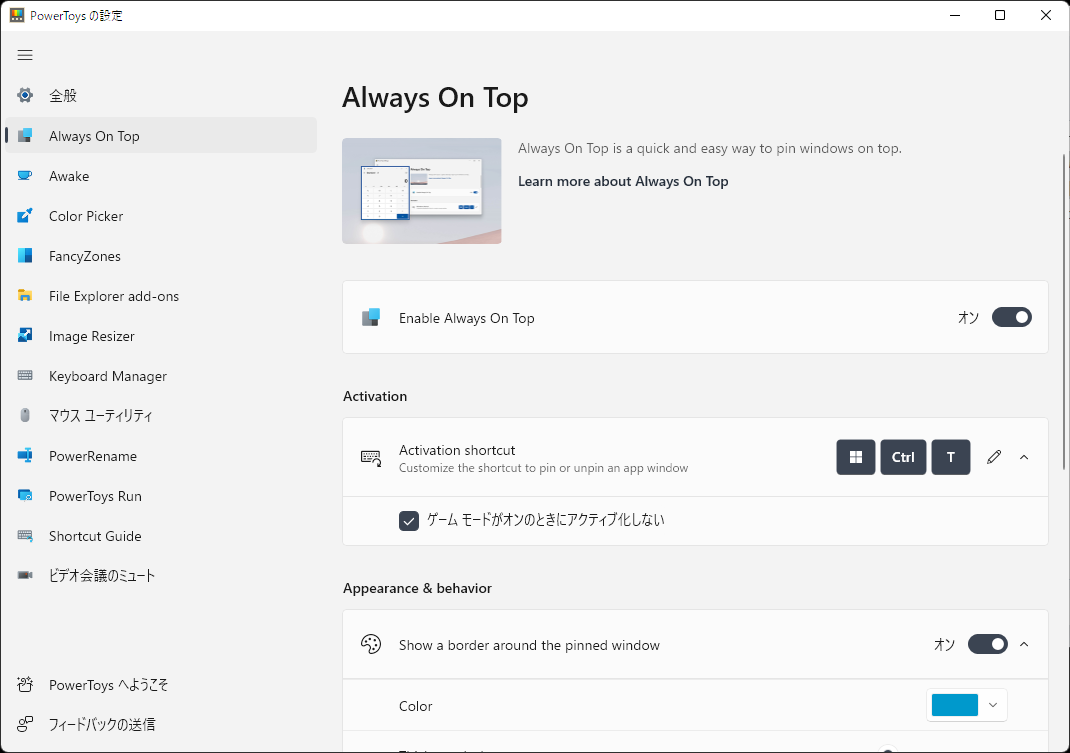Collapse the Show a border section chevron
The width and height of the screenshot is (1070, 753).
[1024, 644]
